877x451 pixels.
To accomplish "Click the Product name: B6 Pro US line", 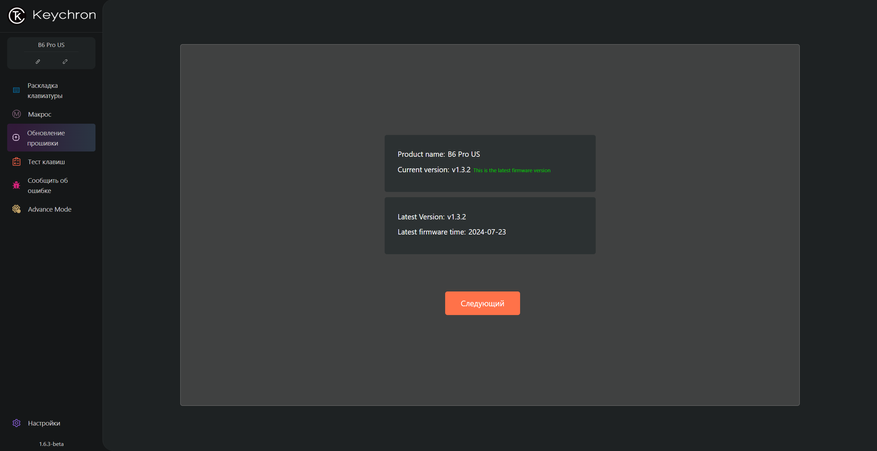I will pos(438,154).
